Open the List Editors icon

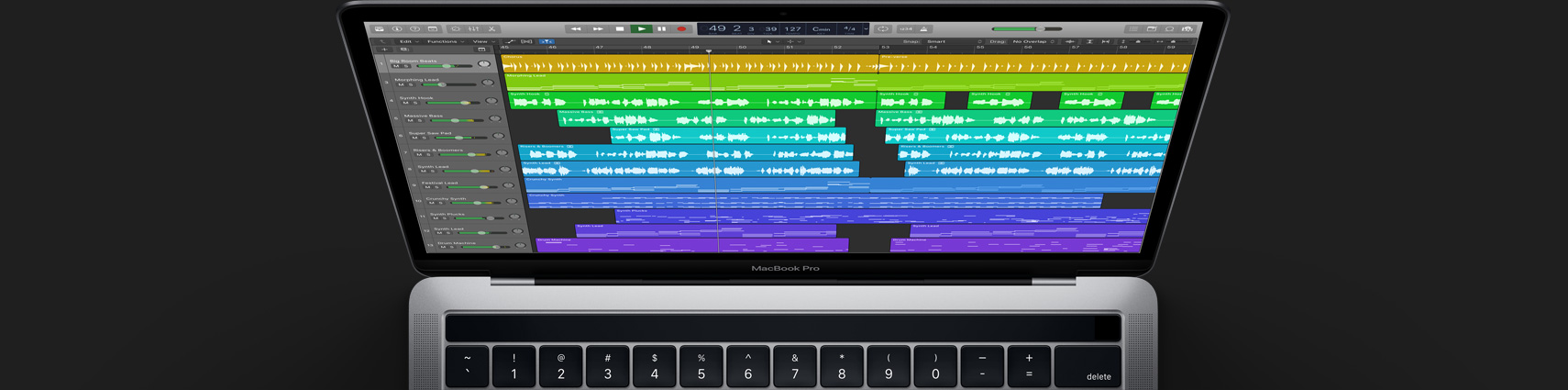(x=1133, y=28)
